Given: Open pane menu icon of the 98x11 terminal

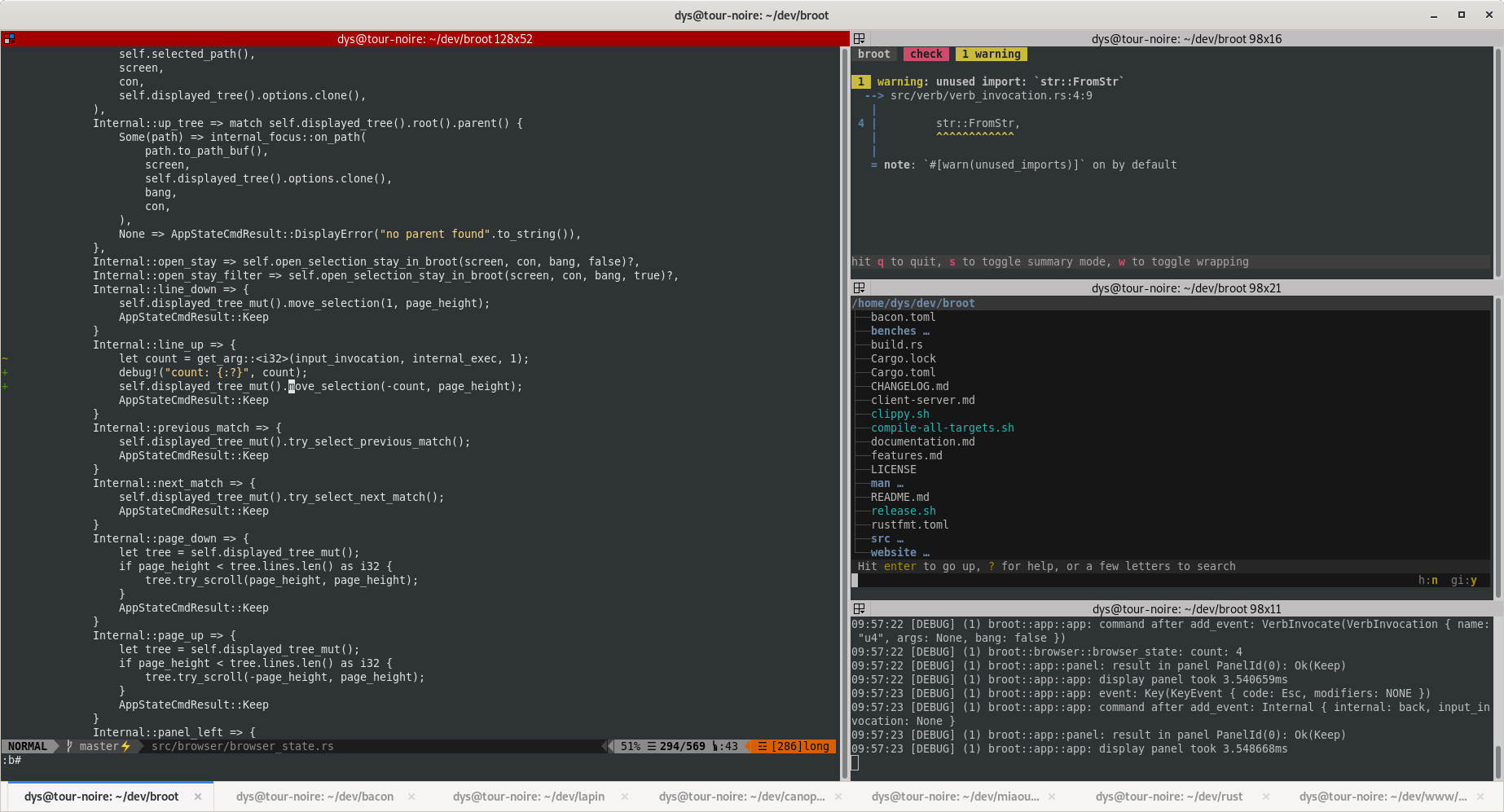Looking at the screenshot, I should (859, 608).
